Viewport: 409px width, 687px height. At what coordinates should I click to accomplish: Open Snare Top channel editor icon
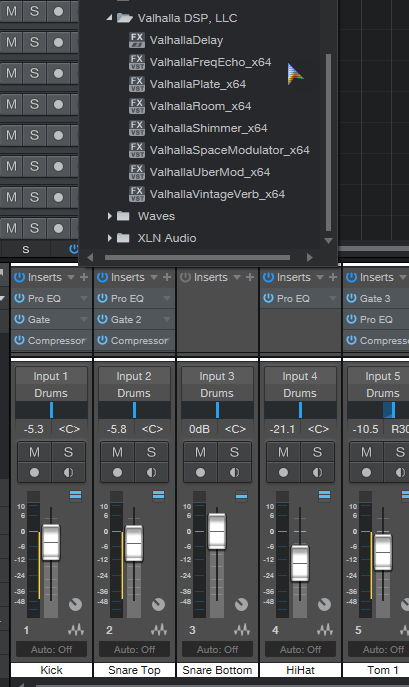(159, 630)
